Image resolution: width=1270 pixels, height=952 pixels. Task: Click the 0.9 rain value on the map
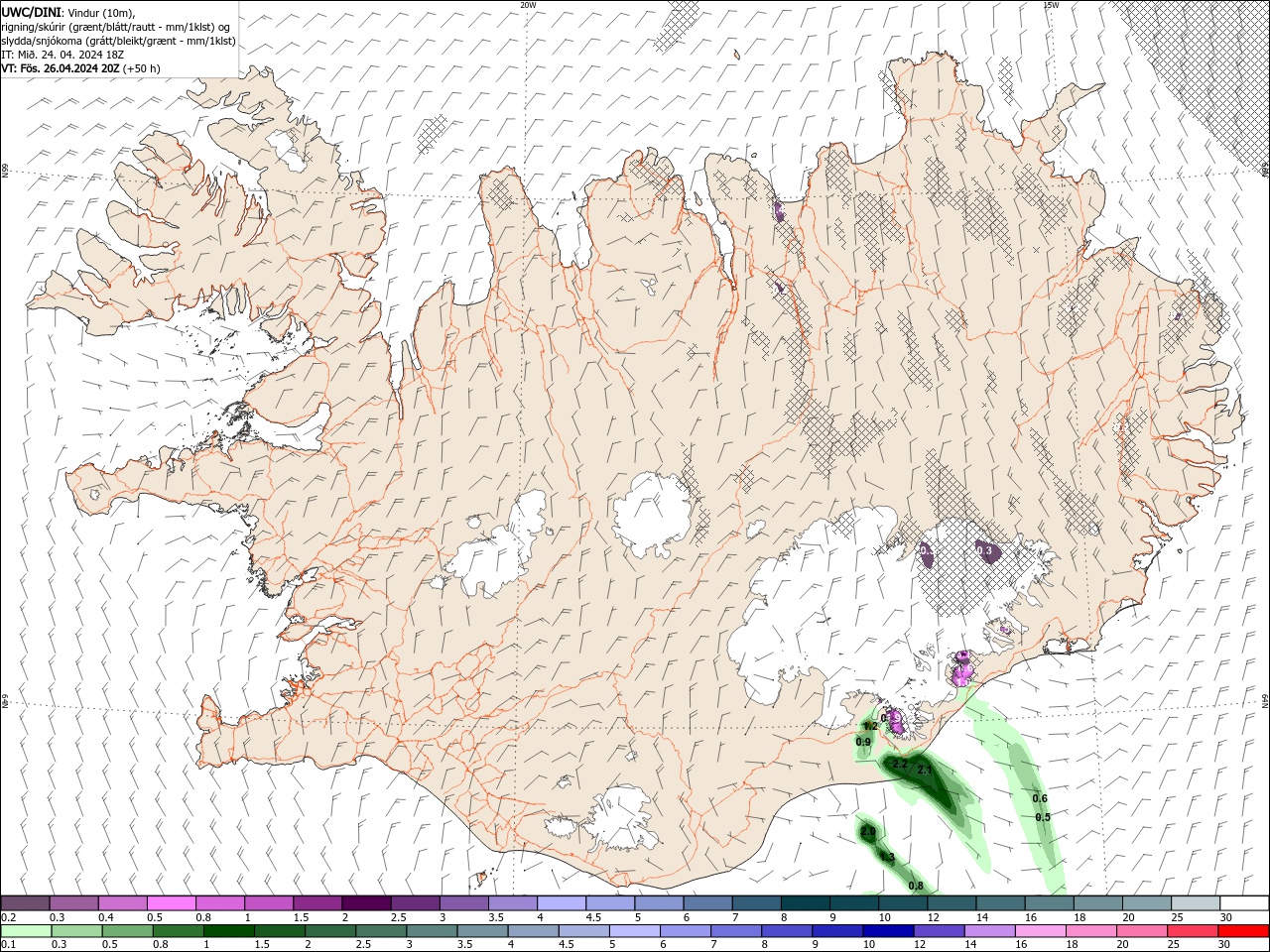[863, 742]
